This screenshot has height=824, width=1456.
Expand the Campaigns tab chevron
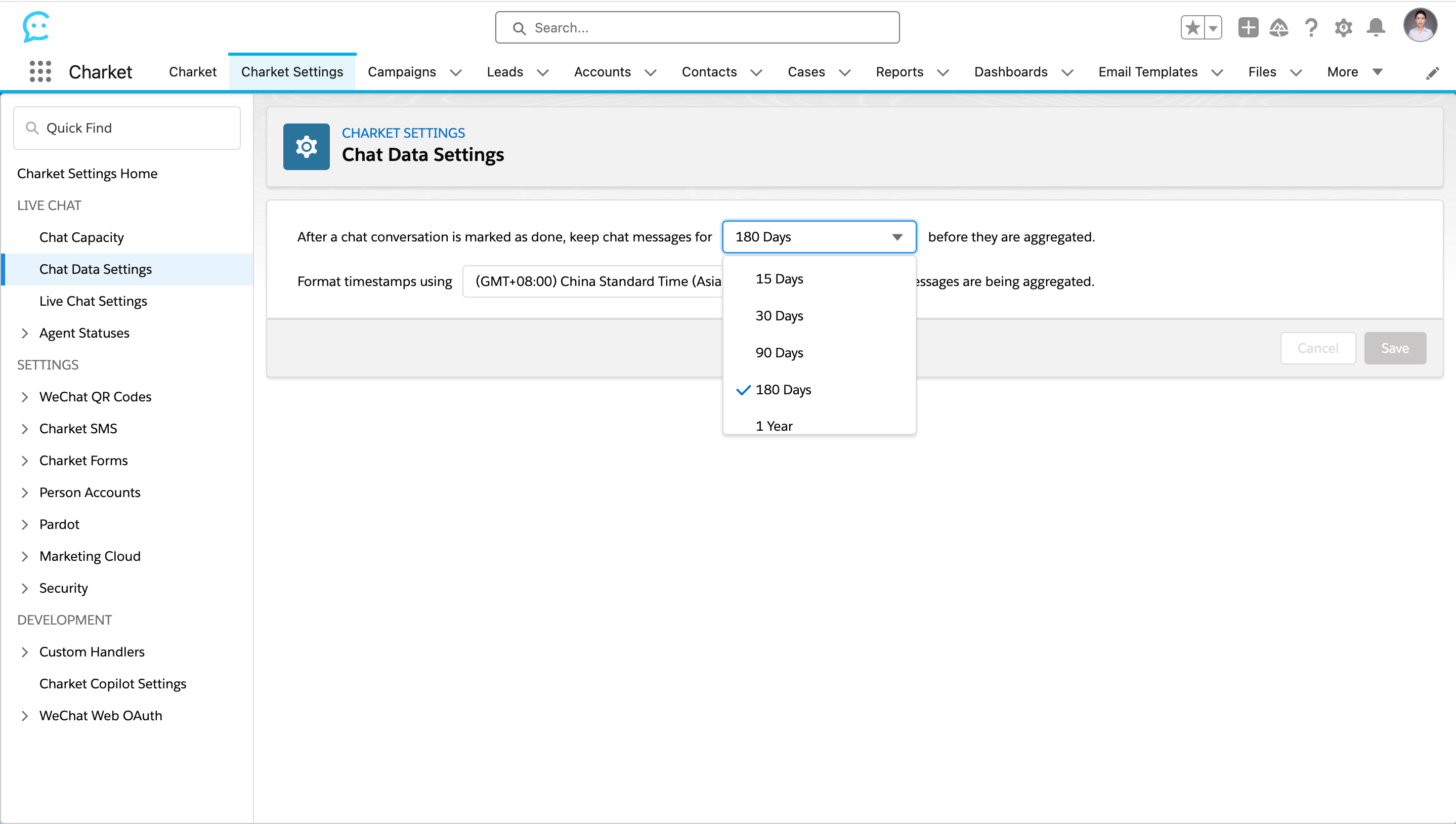tap(455, 72)
